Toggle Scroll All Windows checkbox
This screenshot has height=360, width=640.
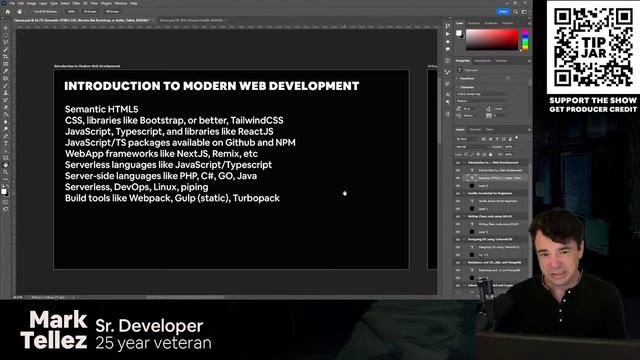[x=33, y=12]
